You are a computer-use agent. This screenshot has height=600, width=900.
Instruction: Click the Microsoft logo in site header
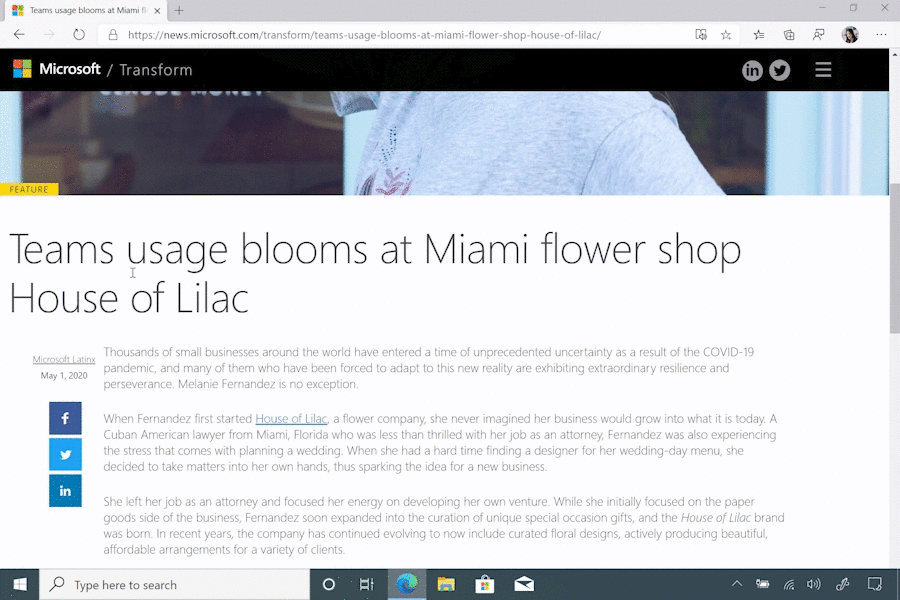56,69
